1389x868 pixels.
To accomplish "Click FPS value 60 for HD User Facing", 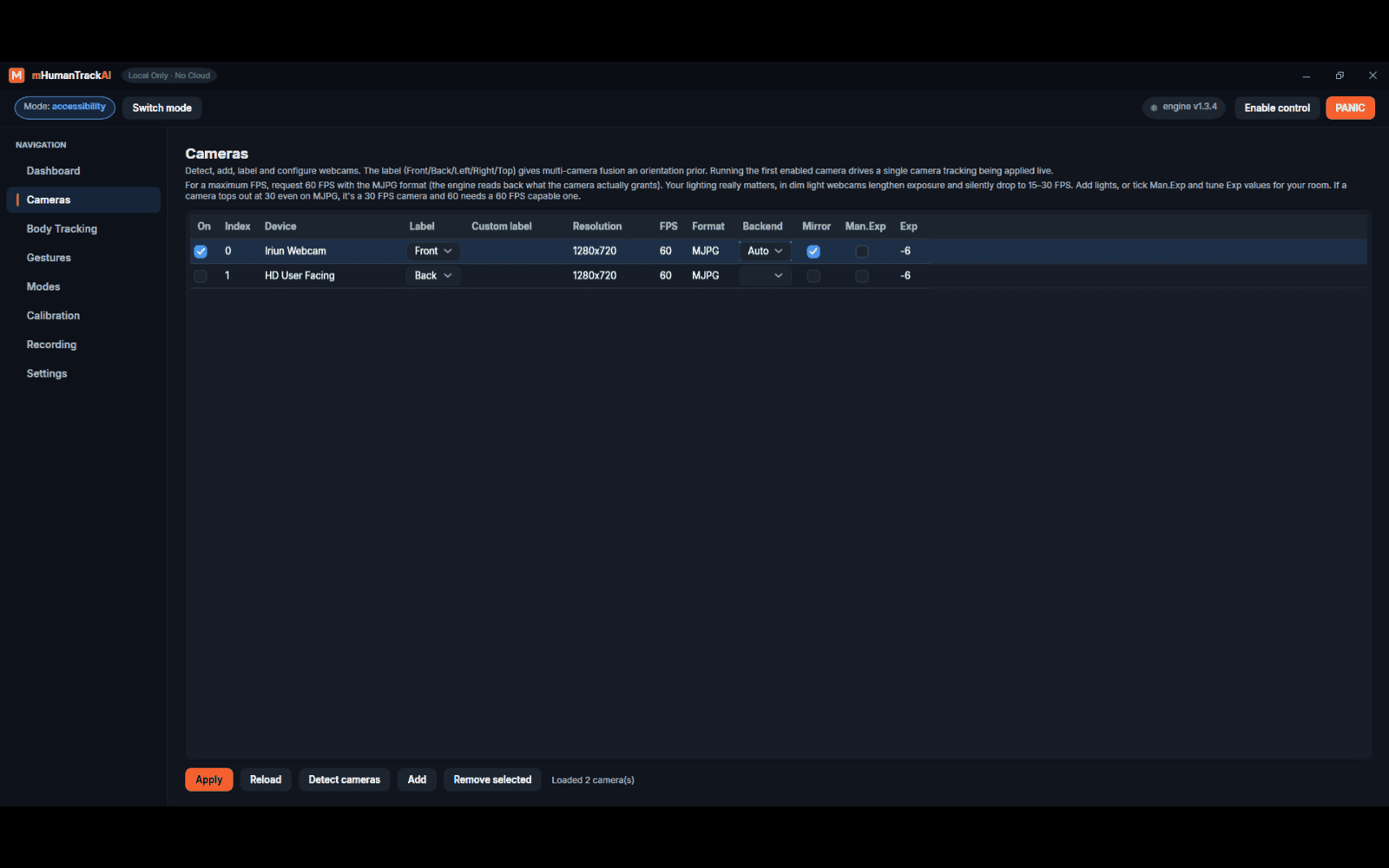I will (x=666, y=275).
